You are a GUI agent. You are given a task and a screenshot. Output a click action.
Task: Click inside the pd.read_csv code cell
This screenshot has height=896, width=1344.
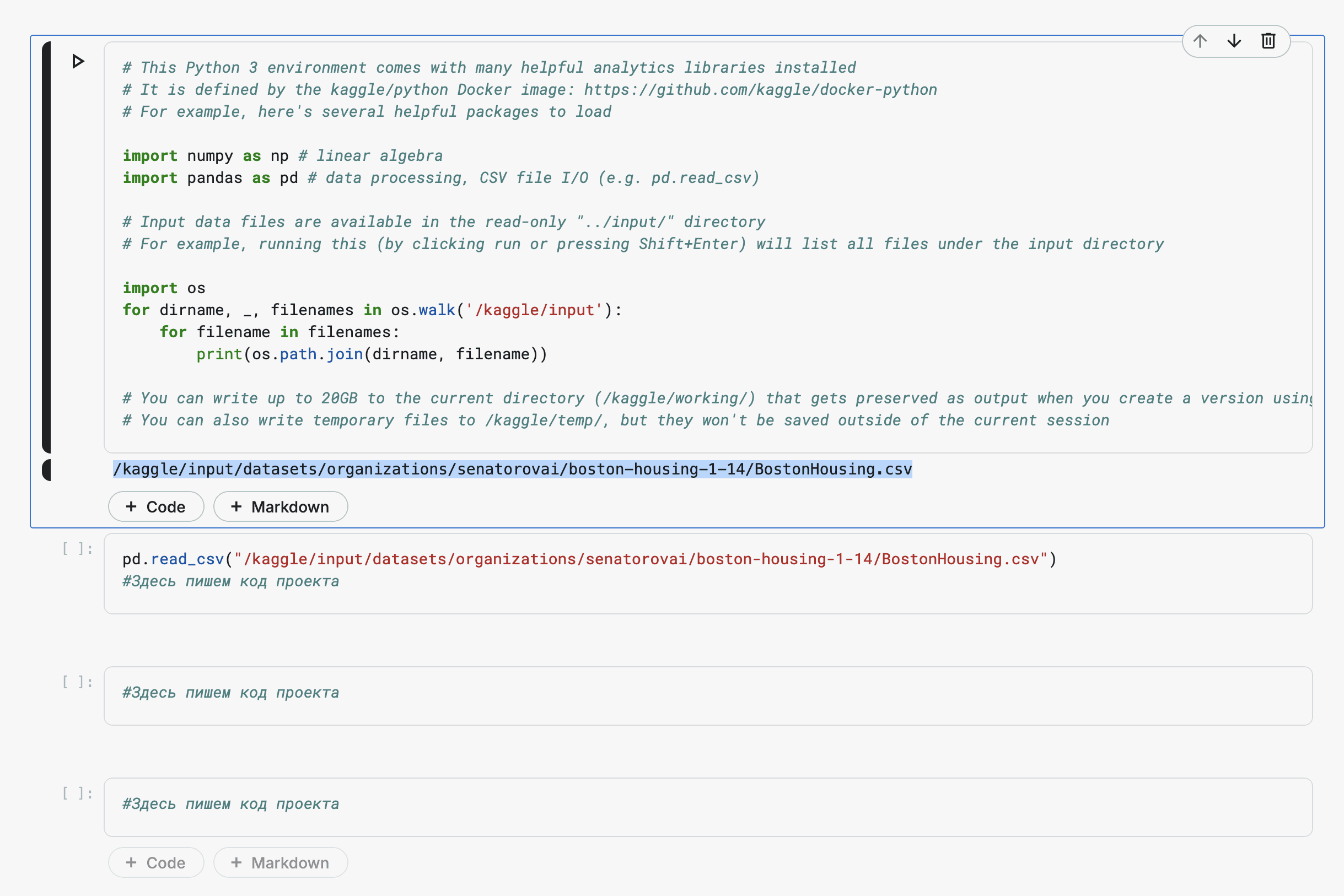(708, 574)
